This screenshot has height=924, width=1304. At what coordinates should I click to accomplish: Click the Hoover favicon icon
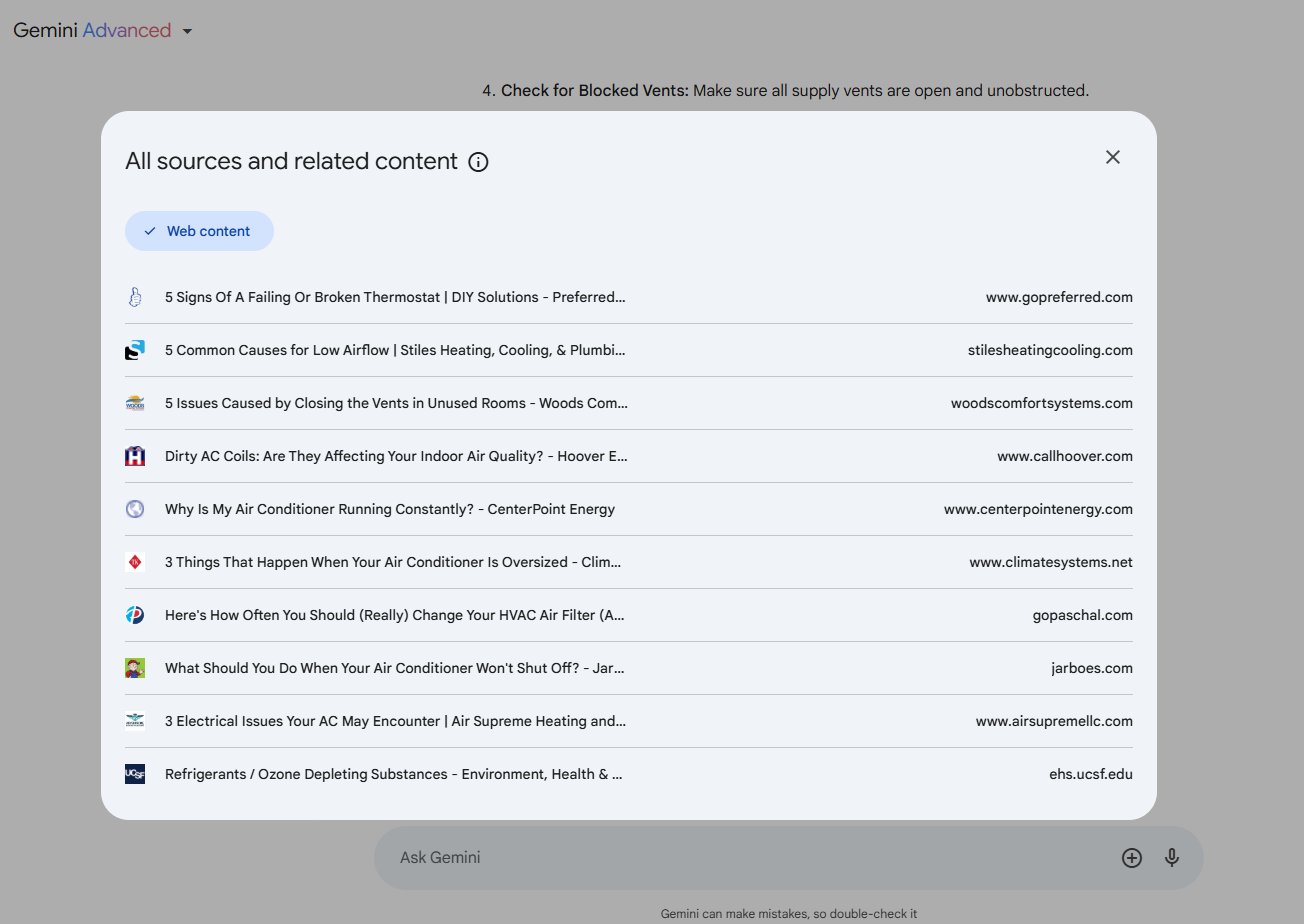(135, 456)
